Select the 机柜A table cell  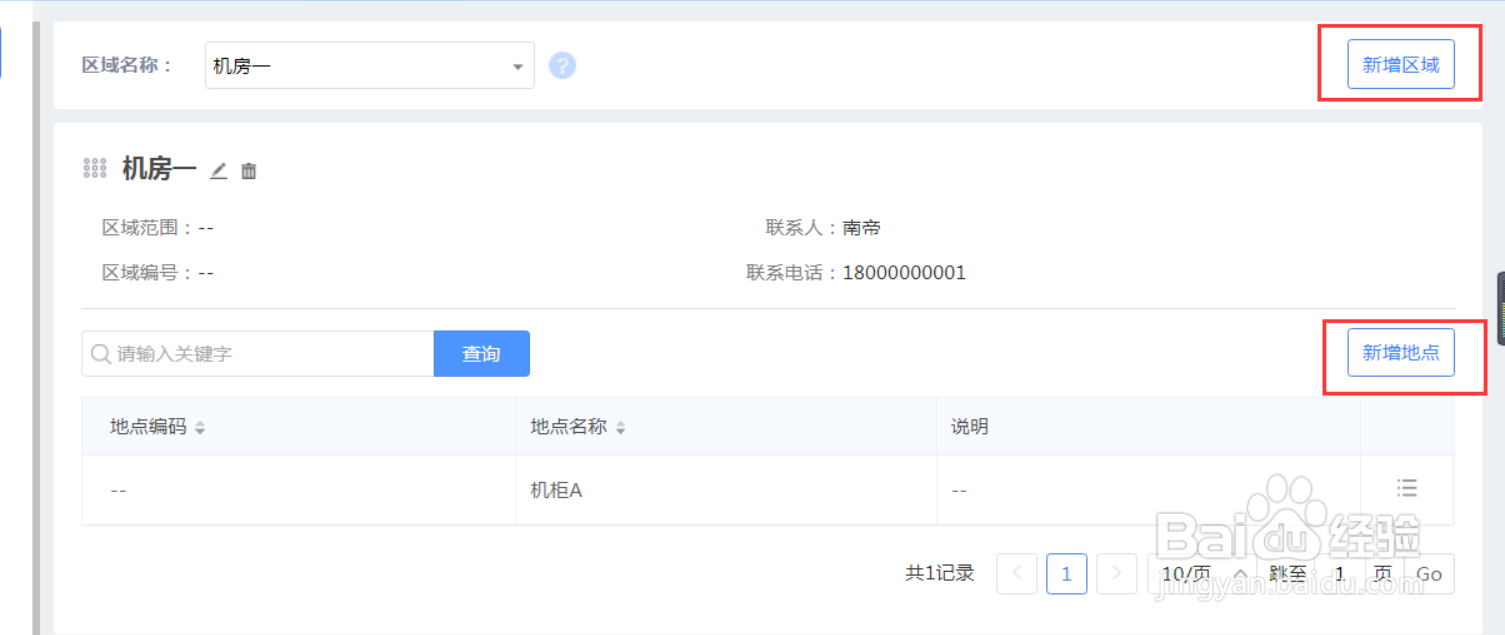click(x=726, y=491)
